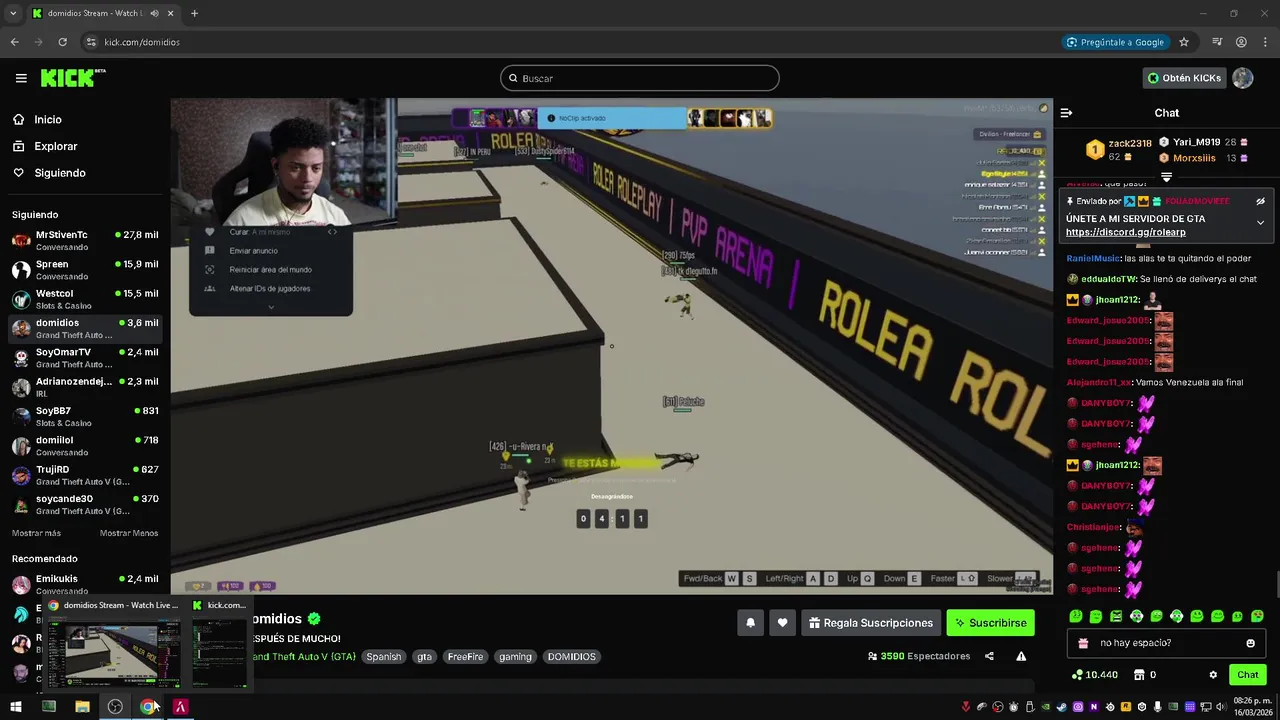Image resolution: width=1280 pixels, height=720 pixels.
Task: Click Mostrar Menos in the Siguiendo list
Action: point(129,533)
